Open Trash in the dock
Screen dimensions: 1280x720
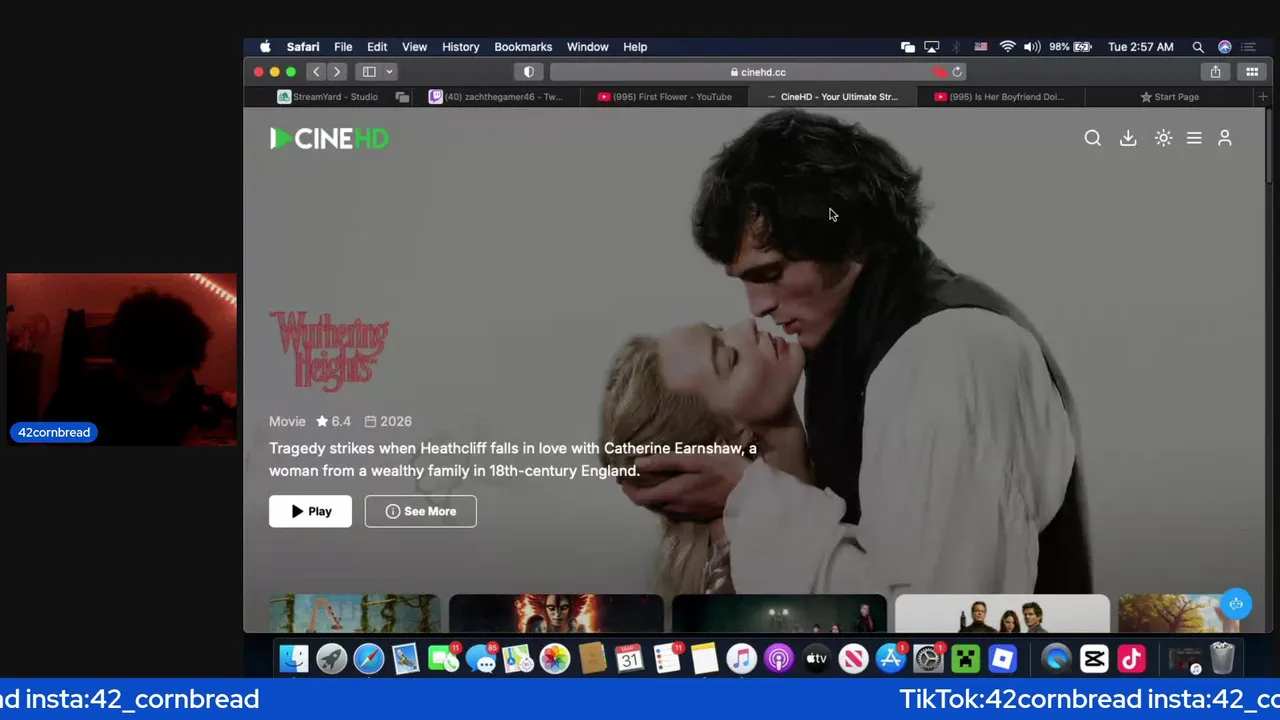point(1222,658)
